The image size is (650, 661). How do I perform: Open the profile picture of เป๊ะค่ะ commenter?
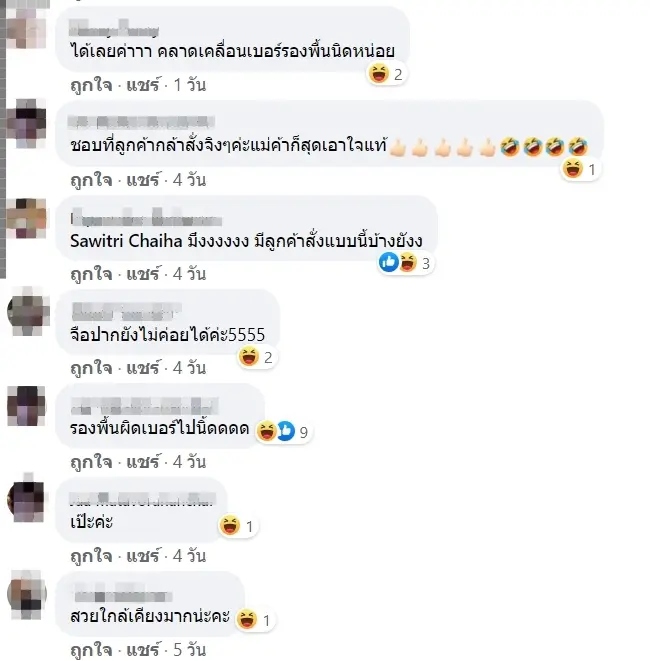click(x=26, y=499)
